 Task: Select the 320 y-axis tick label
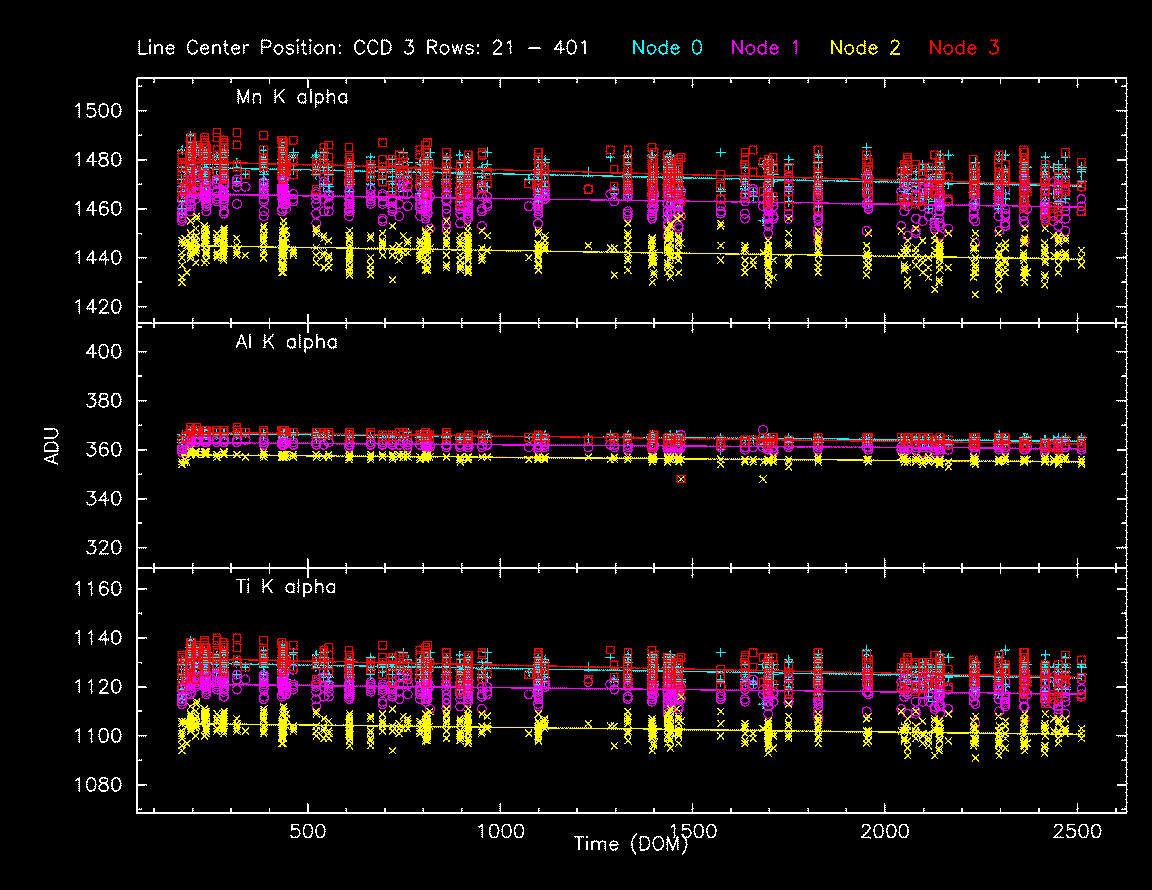105,548
